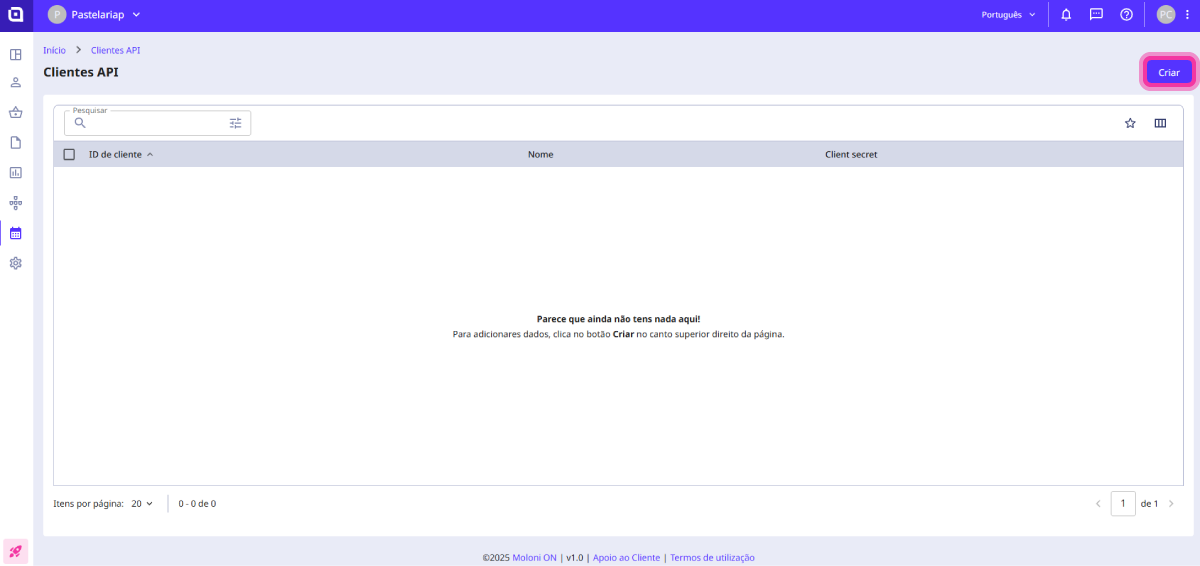Open the shopping basket sidebar icon
Viewport: 1200px width, 566px height.
tap(16, 113)
